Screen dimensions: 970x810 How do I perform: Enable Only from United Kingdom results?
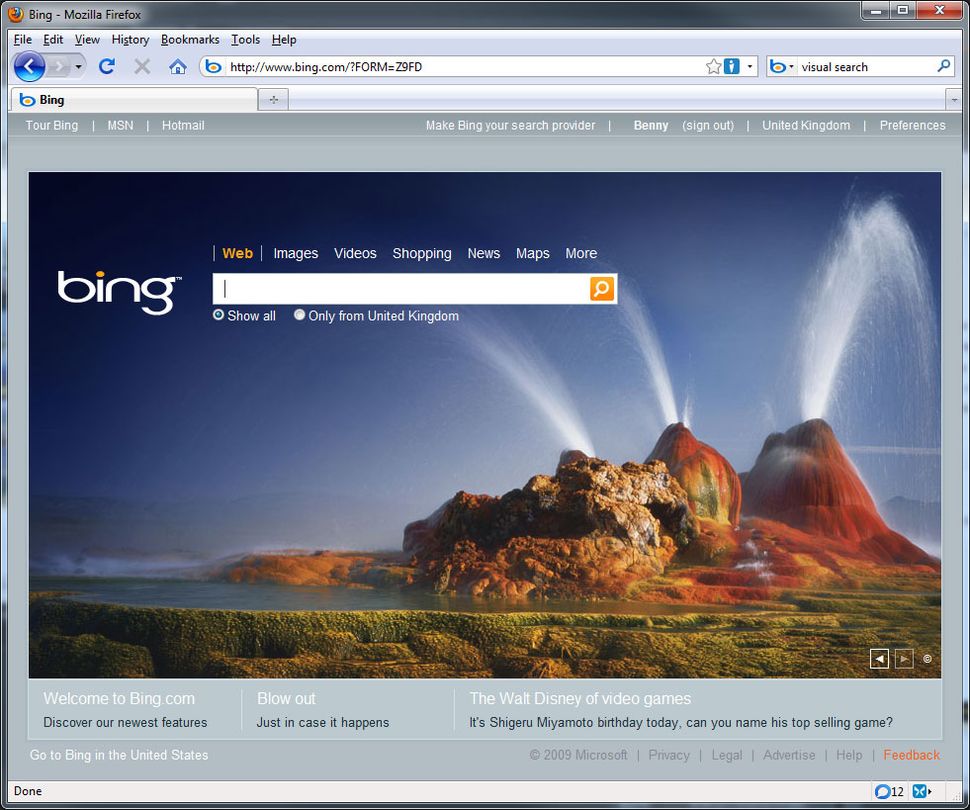tap(299, 315)
